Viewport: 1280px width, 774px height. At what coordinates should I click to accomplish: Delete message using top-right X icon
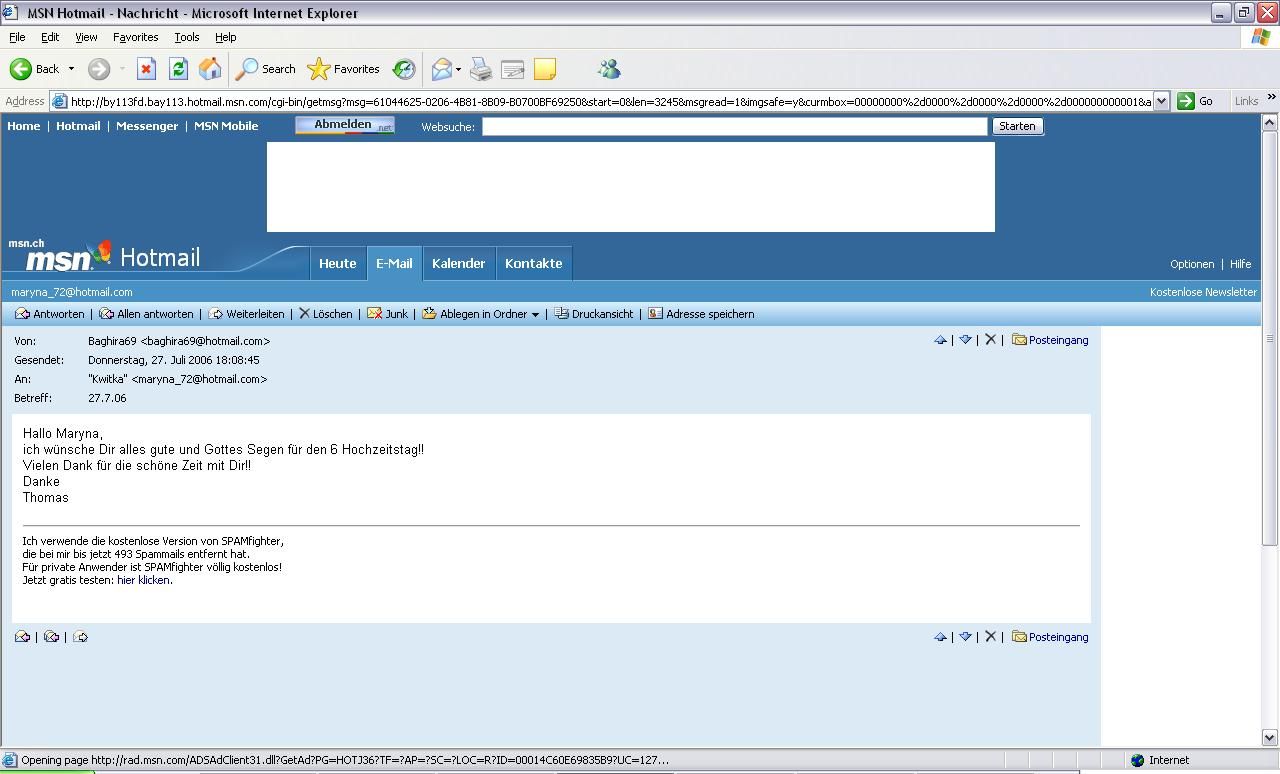click(x=990, y=340)
